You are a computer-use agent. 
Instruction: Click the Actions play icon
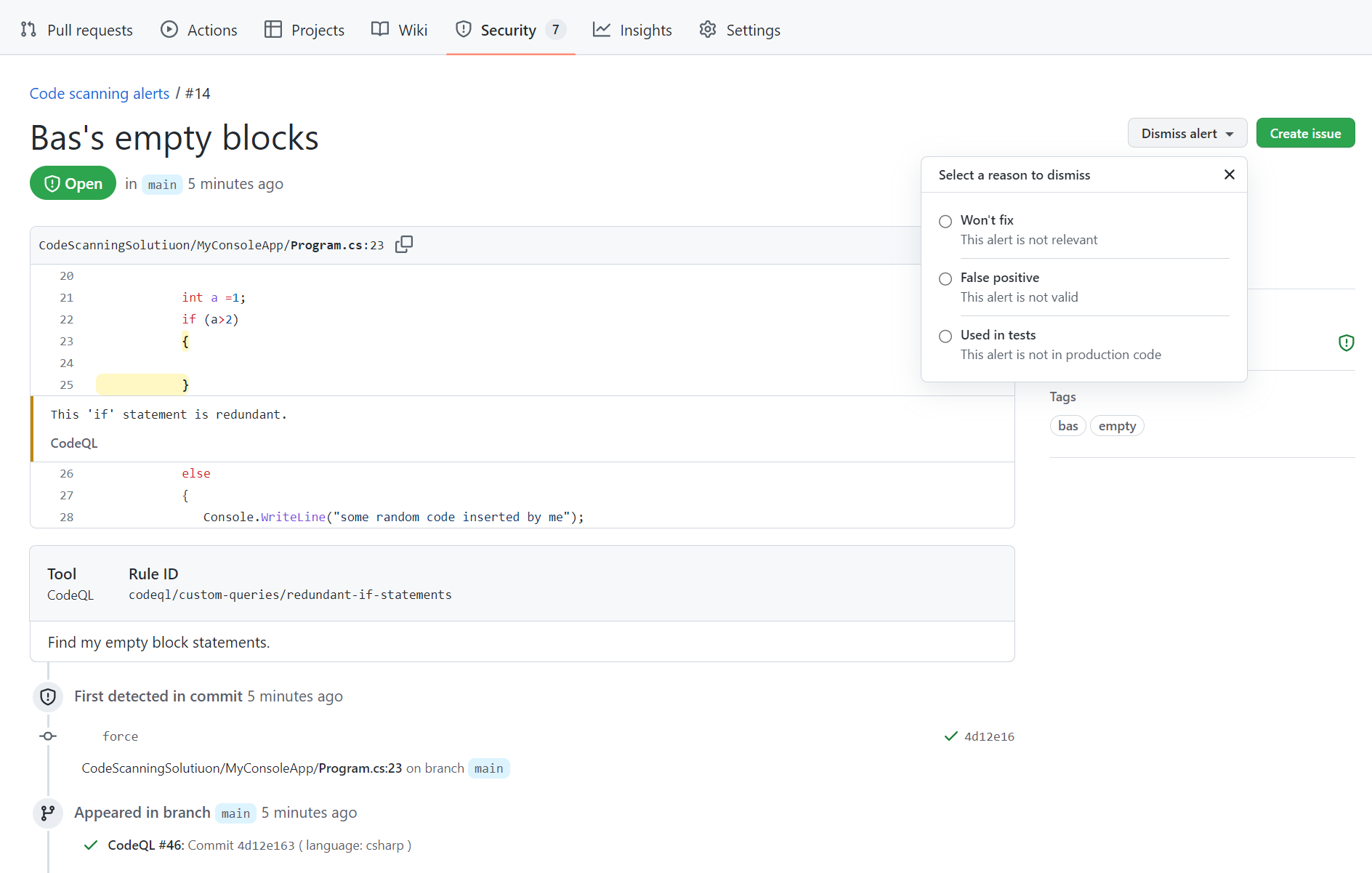168,29
